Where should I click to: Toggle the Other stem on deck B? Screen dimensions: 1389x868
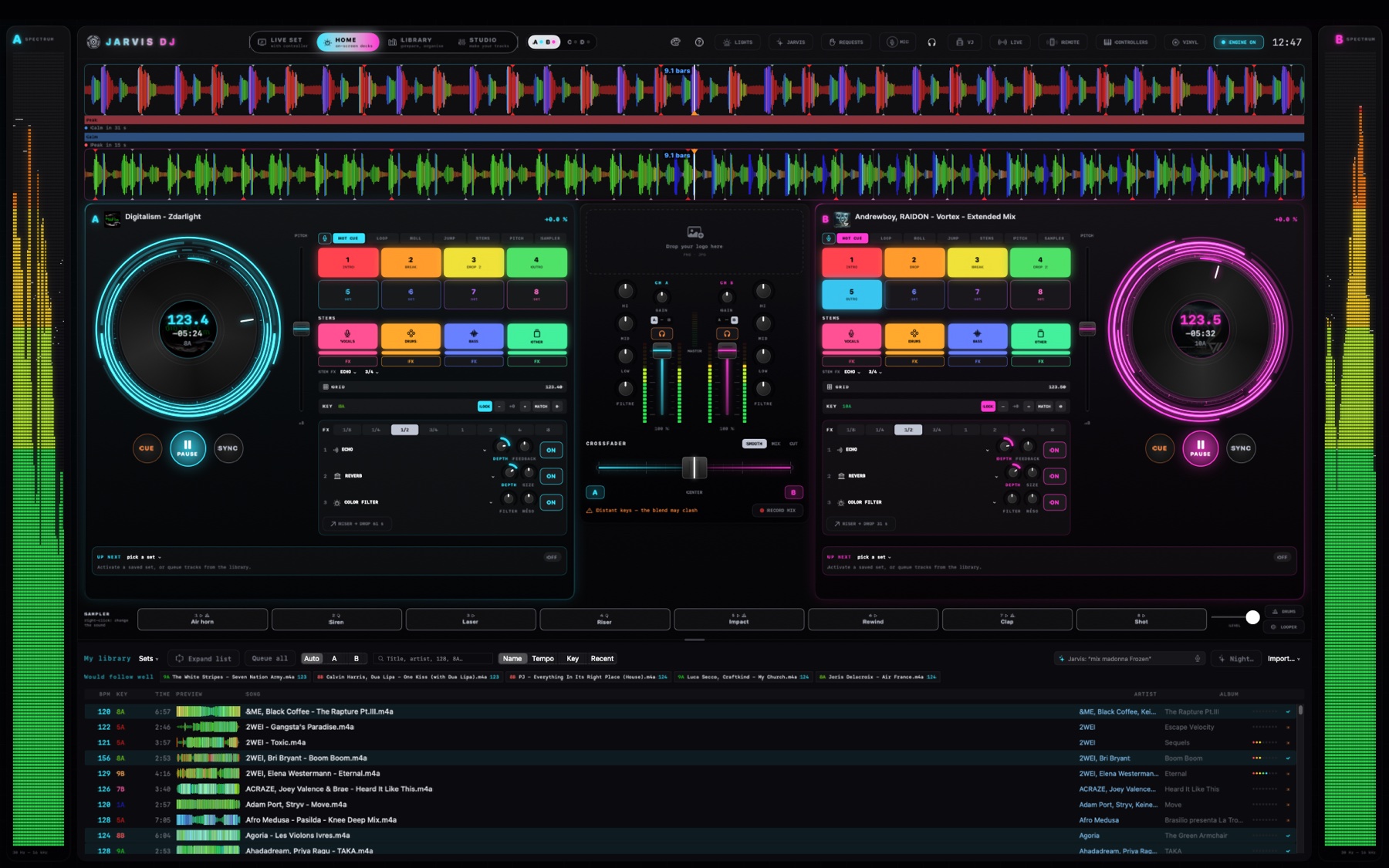tap(1040, 336)
